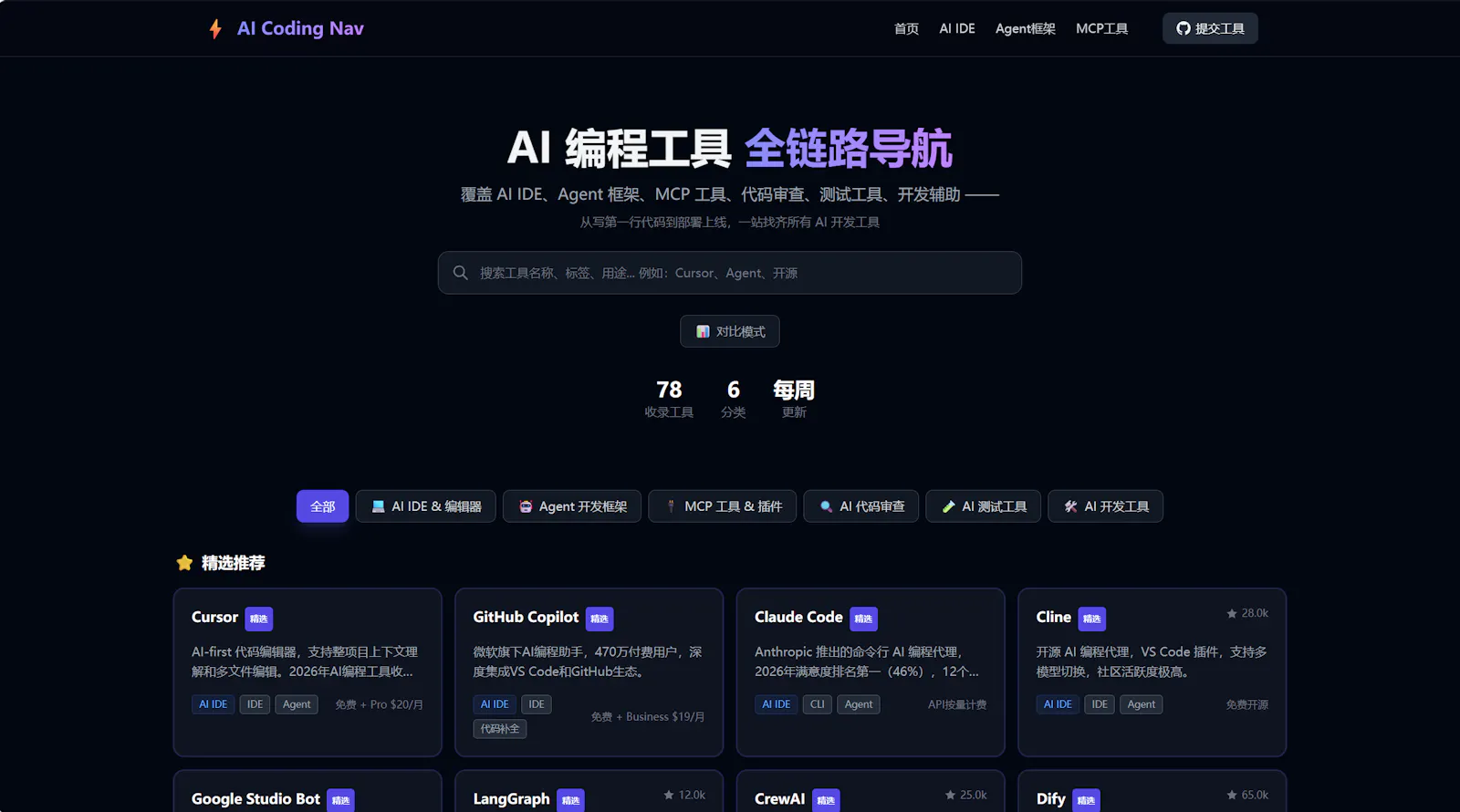1460x812 pixels.
Task: Click the 免费 + Pro $20/月 price text
Action: coord(379,704)
